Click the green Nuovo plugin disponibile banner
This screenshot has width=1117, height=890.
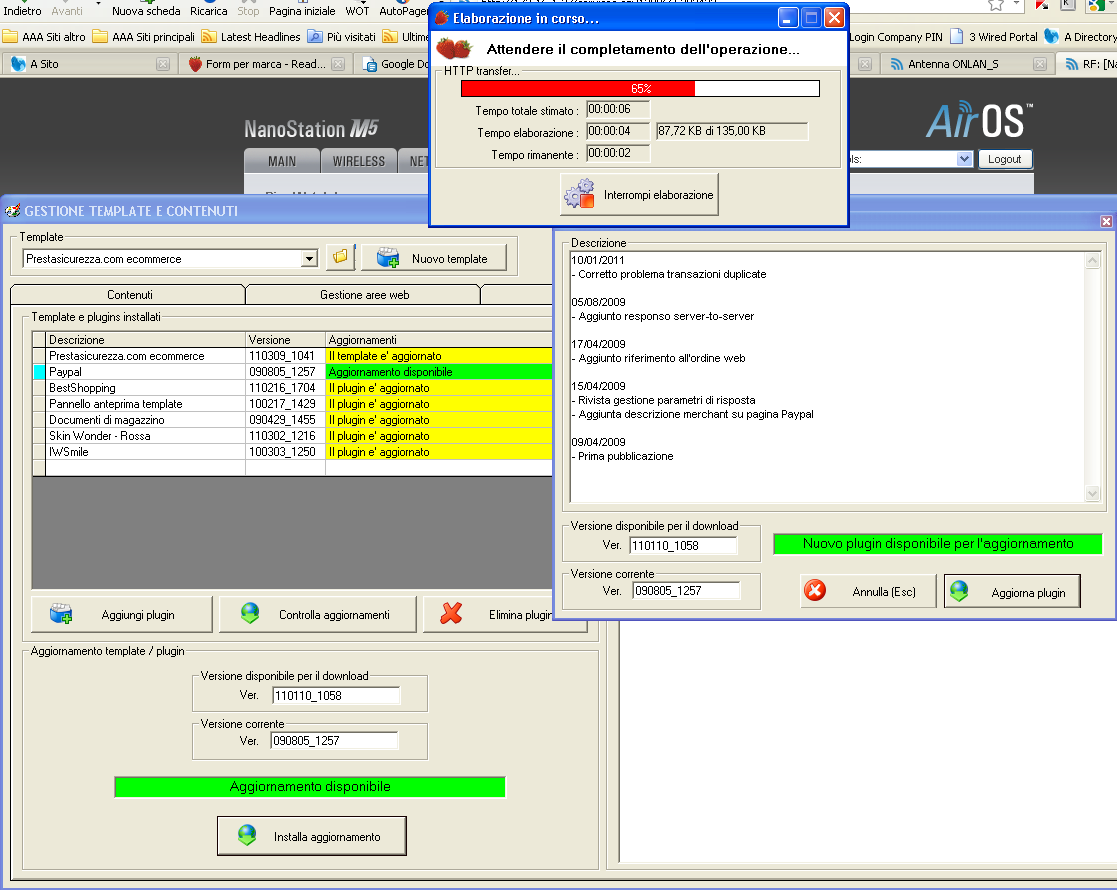[x=937, y=544]
